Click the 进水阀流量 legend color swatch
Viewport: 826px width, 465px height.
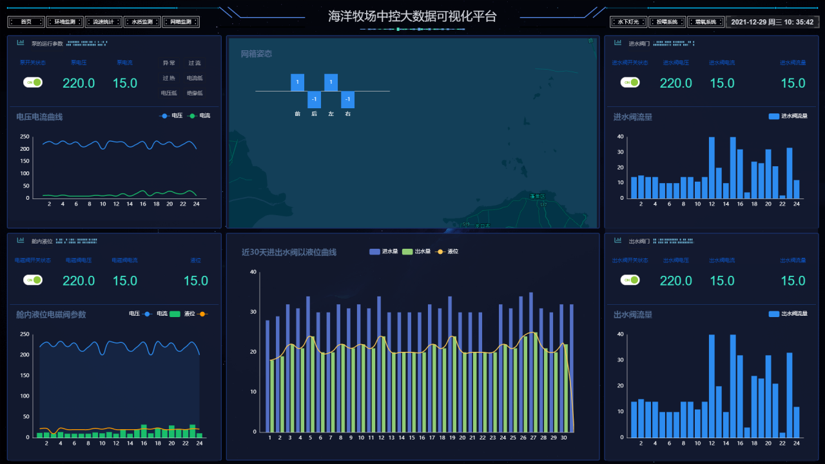[x=774, y=117]
